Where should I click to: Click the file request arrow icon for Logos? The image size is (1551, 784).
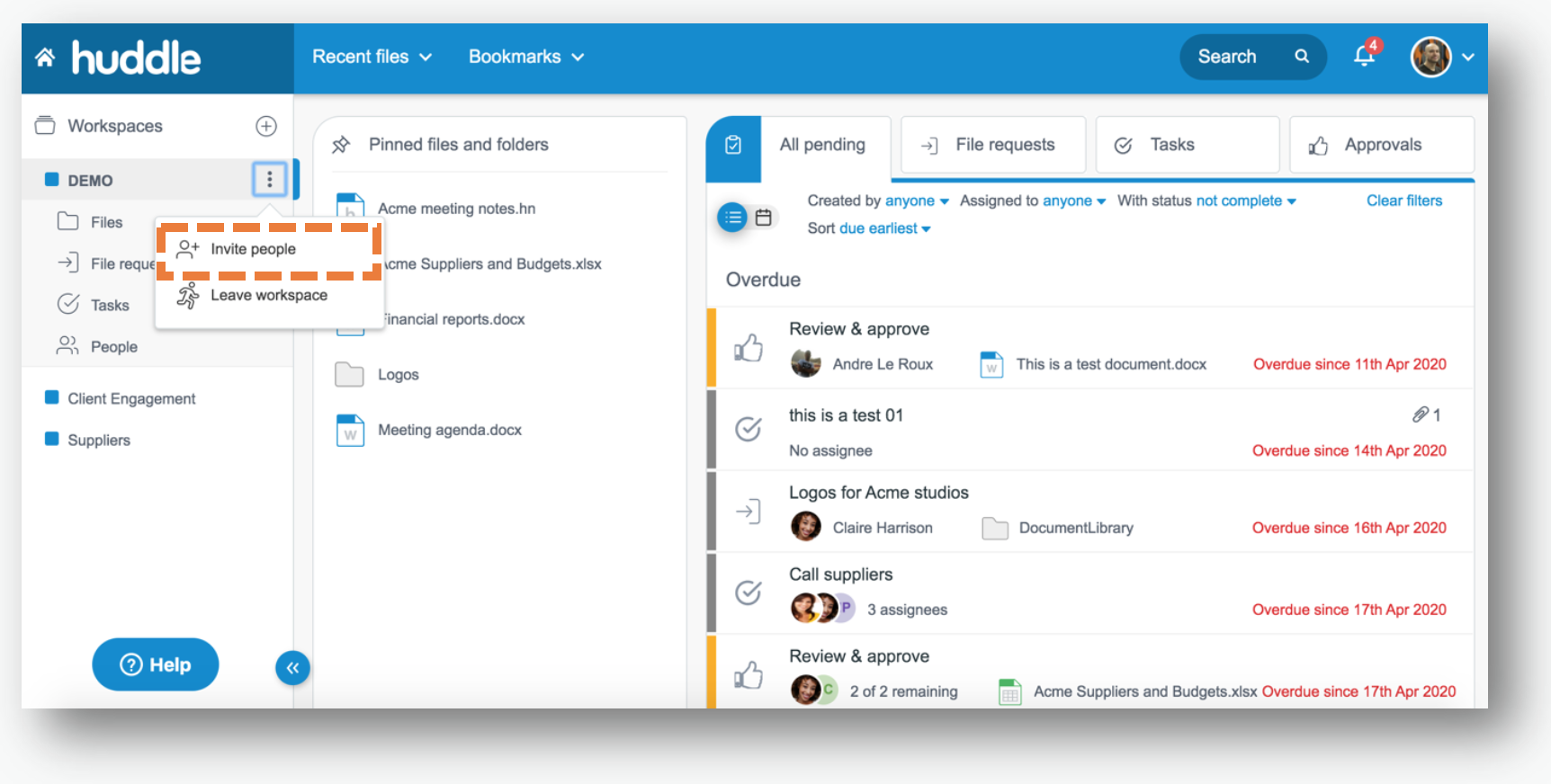pos(749,512)
